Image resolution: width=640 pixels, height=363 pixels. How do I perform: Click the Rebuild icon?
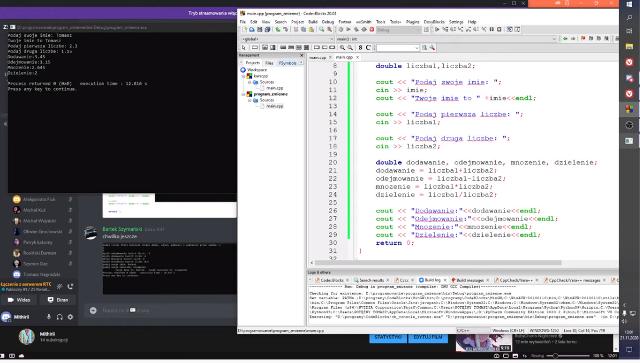tap(364, 29)
